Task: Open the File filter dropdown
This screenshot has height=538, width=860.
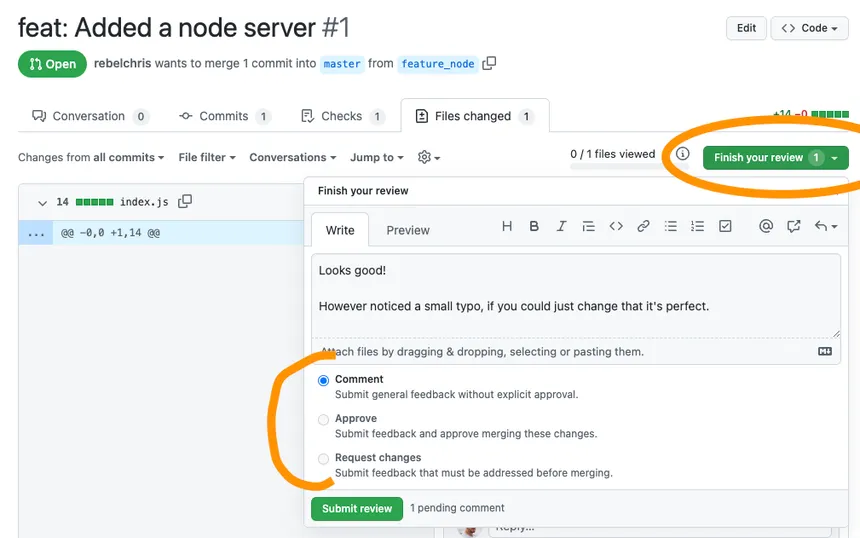Action: coord(207,157)
